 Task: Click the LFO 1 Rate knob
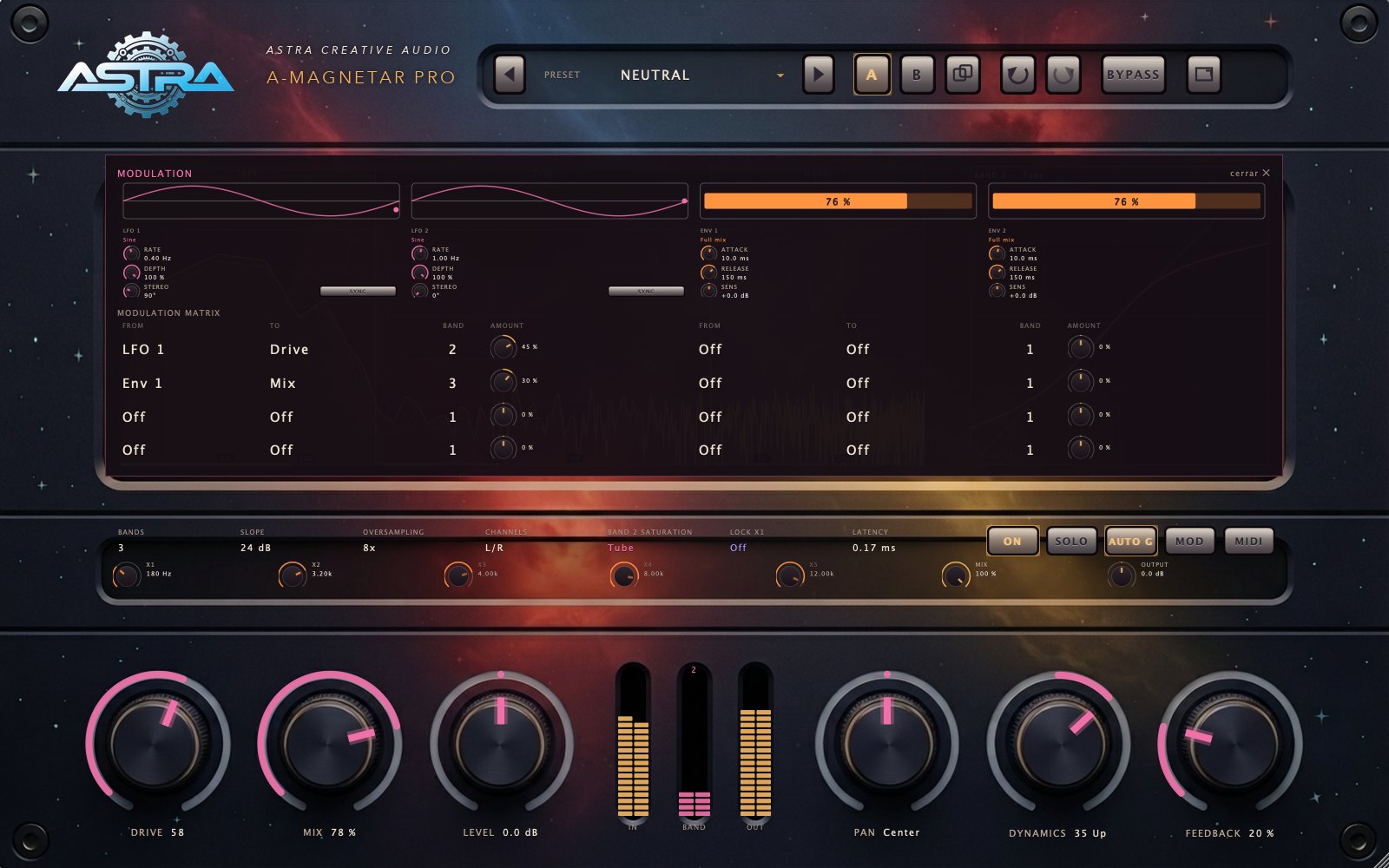pyautogui.click(x=131, y=253)
